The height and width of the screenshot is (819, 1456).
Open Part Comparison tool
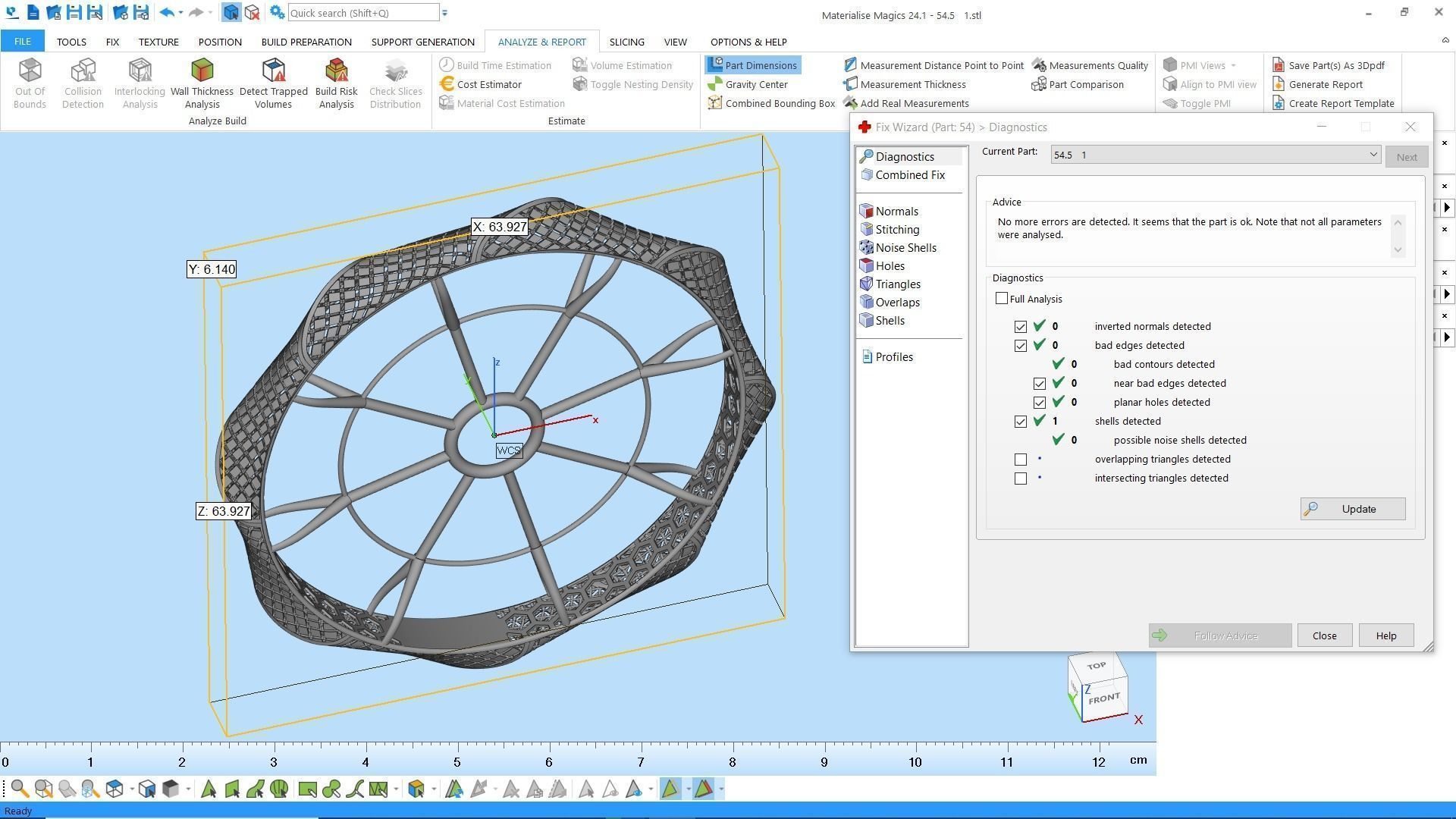[x=1085, y=84]
